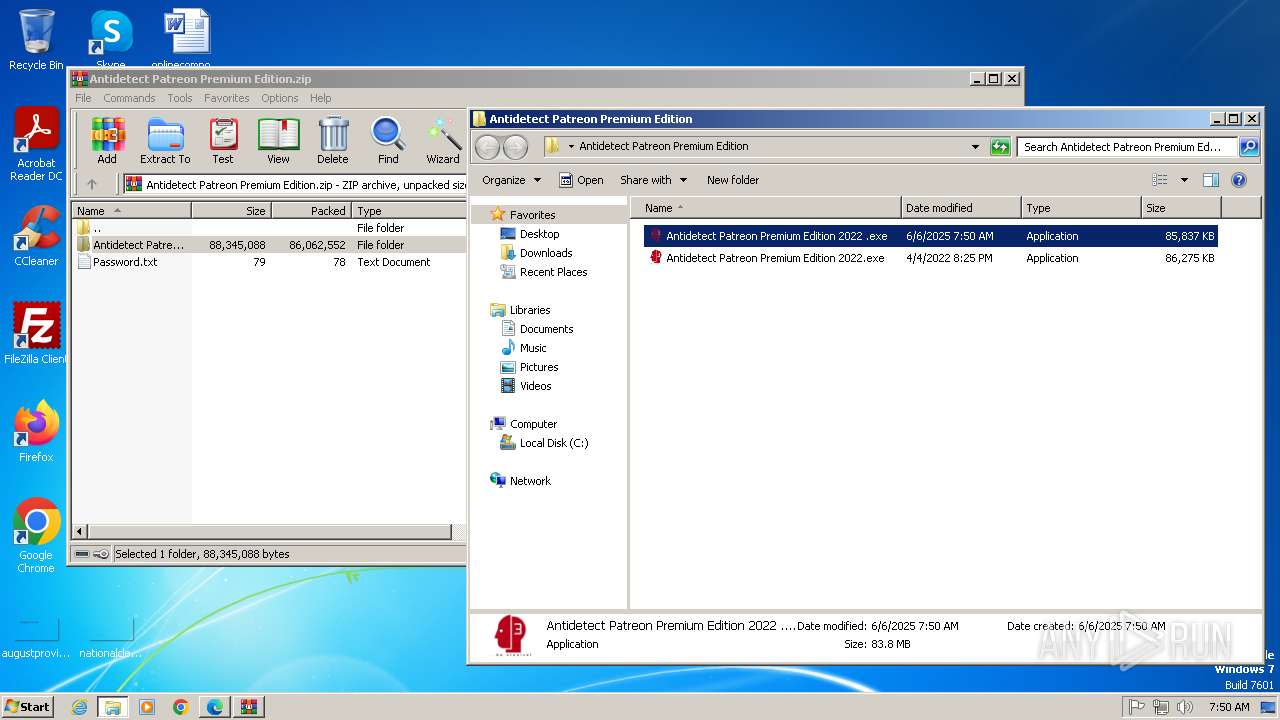Click the search magnifier button in Explorer
The image size is (1280, 720).
click(x=1249, y=147)
